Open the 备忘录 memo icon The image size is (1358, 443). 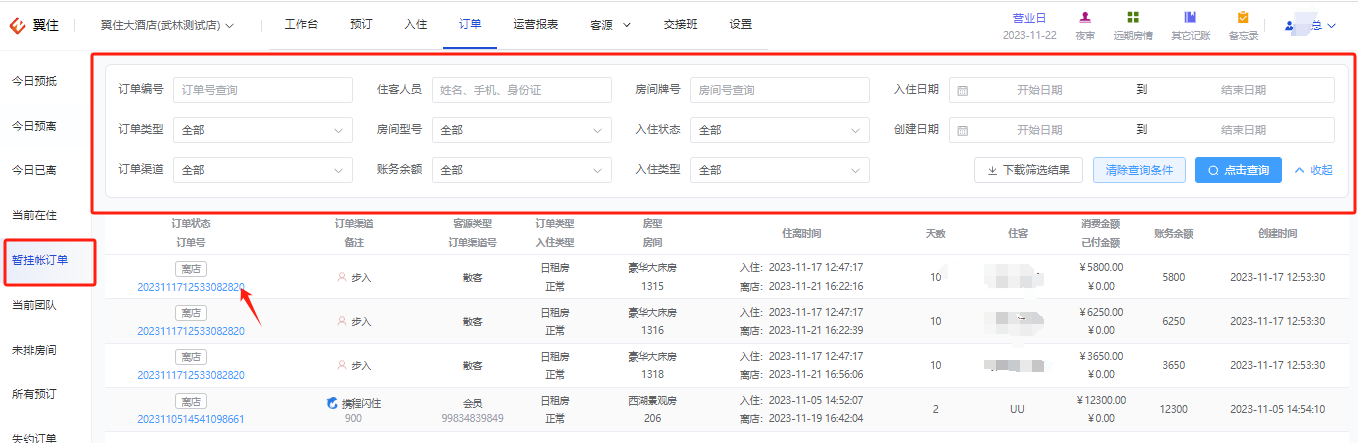click(1243, 18)
